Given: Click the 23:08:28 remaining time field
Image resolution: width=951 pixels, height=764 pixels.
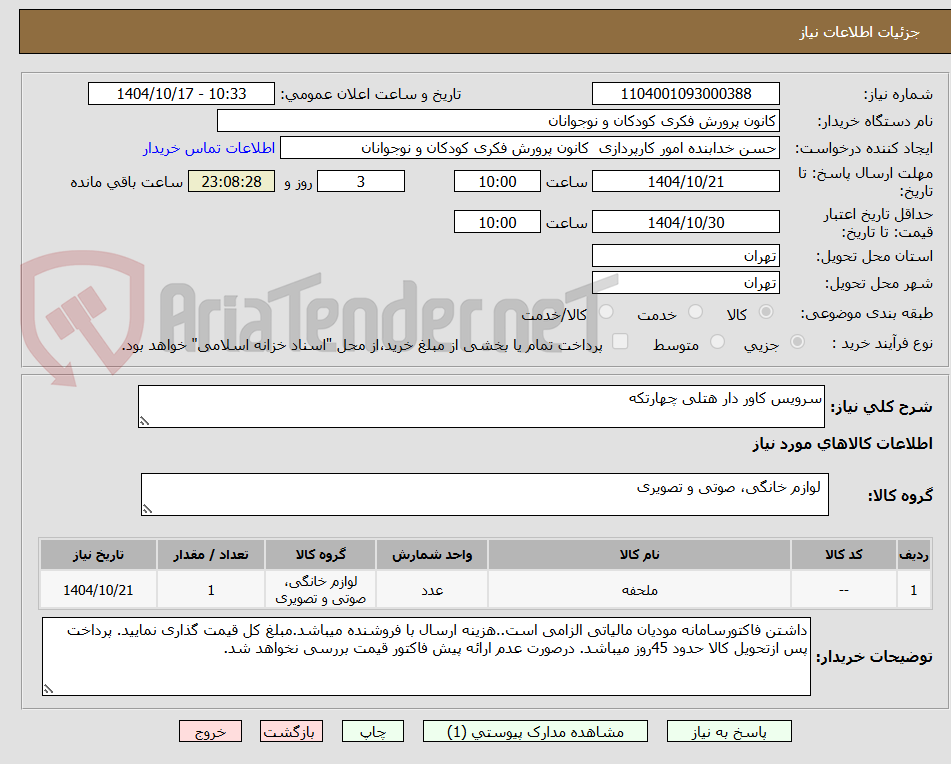Looking at the screenshot, I should pos(231,181).
